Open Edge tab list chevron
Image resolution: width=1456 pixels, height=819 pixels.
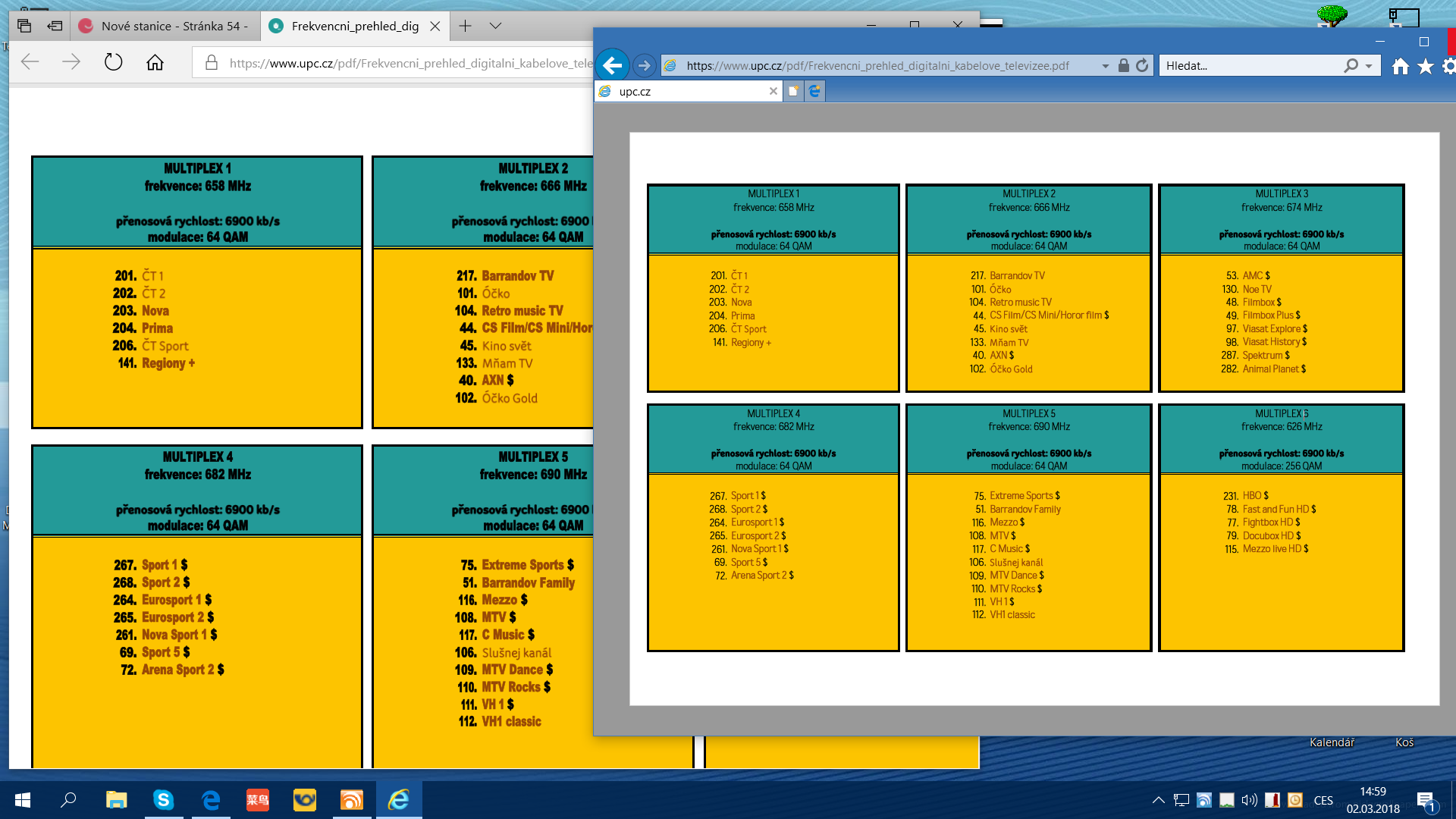[495, 26]
